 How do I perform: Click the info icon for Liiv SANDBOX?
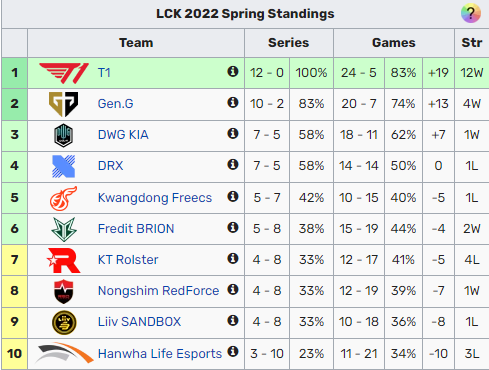click(x=233, y=320)
